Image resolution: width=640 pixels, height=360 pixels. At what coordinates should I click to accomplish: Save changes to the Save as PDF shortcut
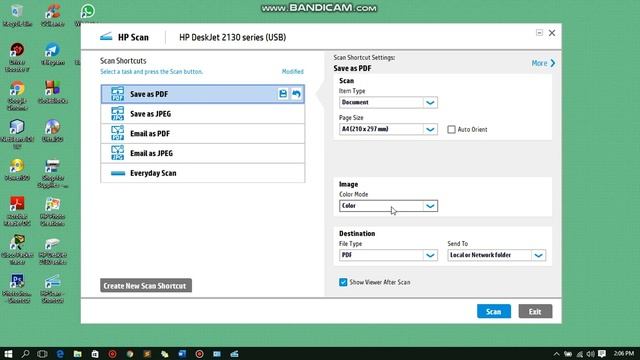(283, 94)
